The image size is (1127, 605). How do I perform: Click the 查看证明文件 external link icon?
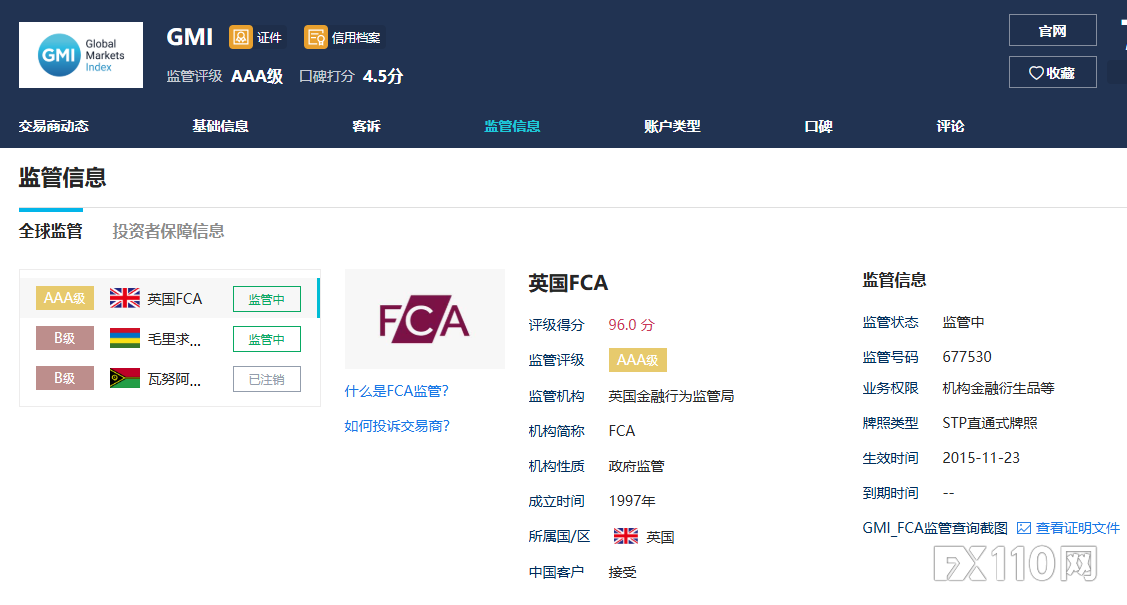pos(1024,528)
